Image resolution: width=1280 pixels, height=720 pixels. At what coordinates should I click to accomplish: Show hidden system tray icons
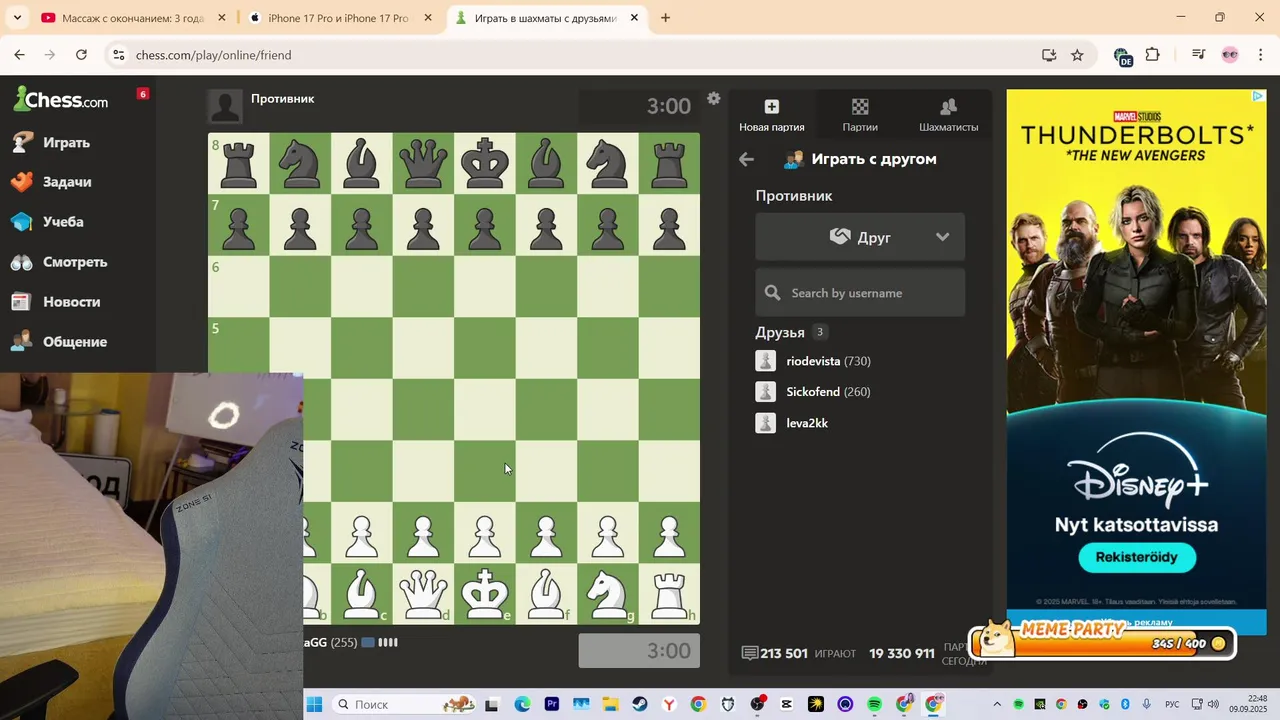point(997,704)
